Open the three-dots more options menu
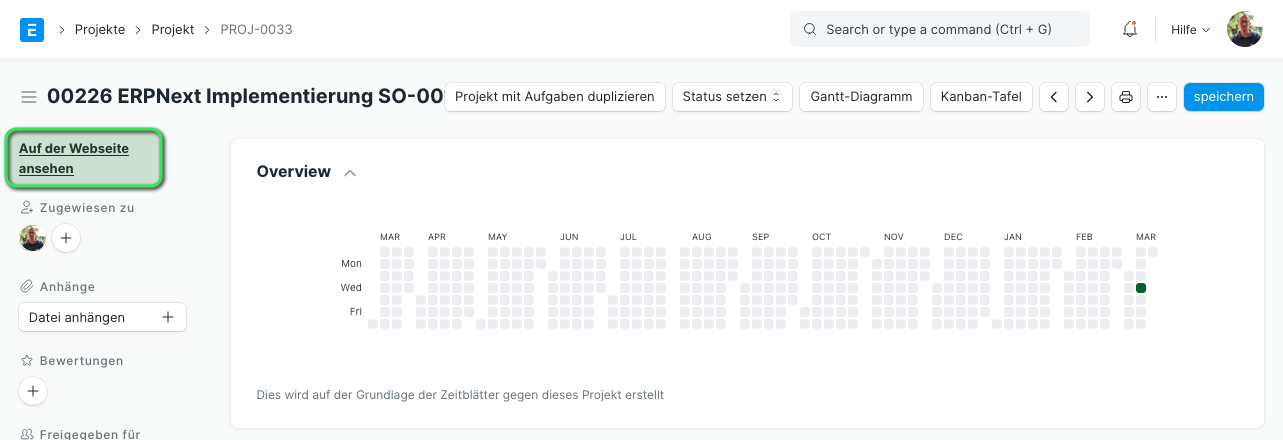This screenshot has width=1283, height=440. pyautogui.click(x=1162, y=97)
